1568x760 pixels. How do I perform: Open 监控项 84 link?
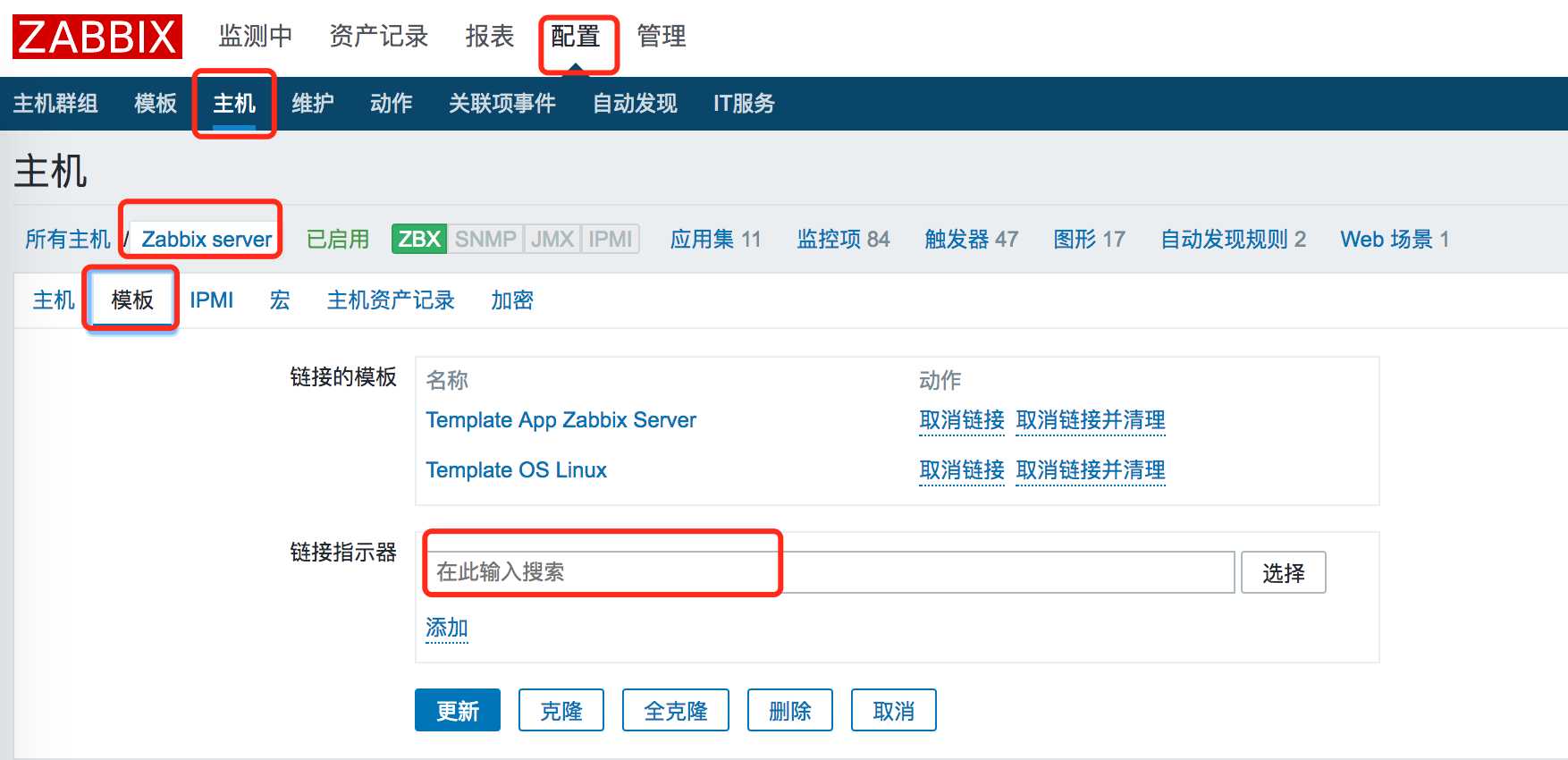pos(843,239)
